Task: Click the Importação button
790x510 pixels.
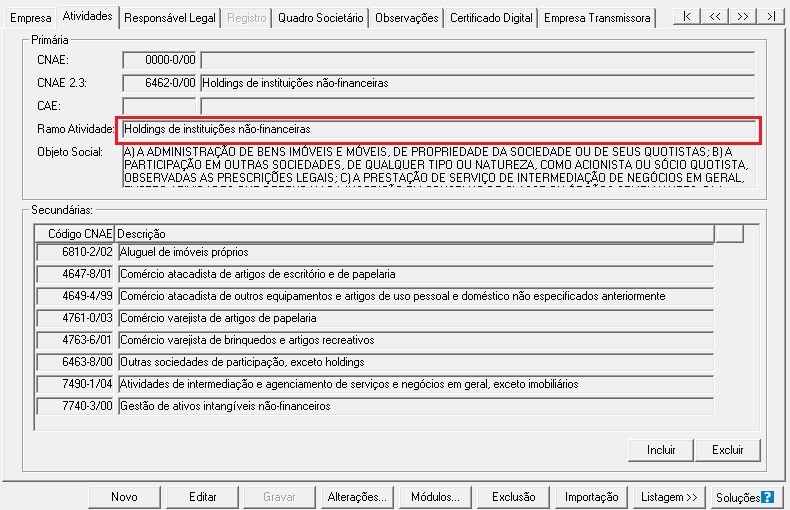Action: click(x=591, y=497)
